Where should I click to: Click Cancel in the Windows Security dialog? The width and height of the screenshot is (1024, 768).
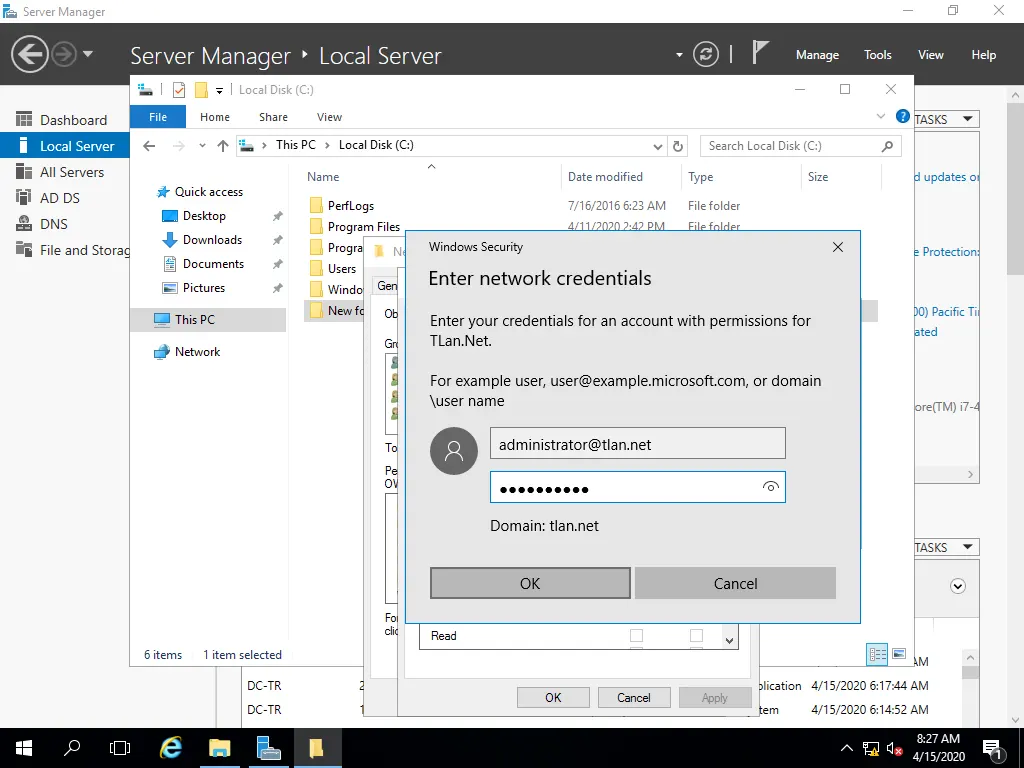735,583
